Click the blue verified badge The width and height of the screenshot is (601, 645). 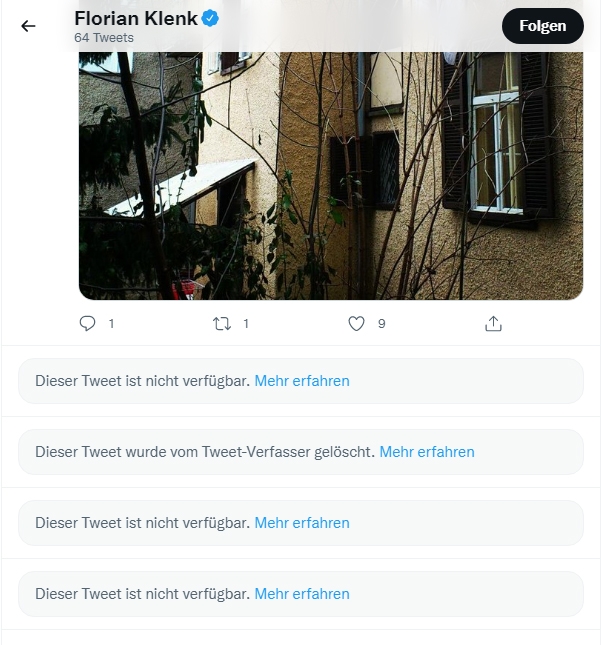pos(210,19)
